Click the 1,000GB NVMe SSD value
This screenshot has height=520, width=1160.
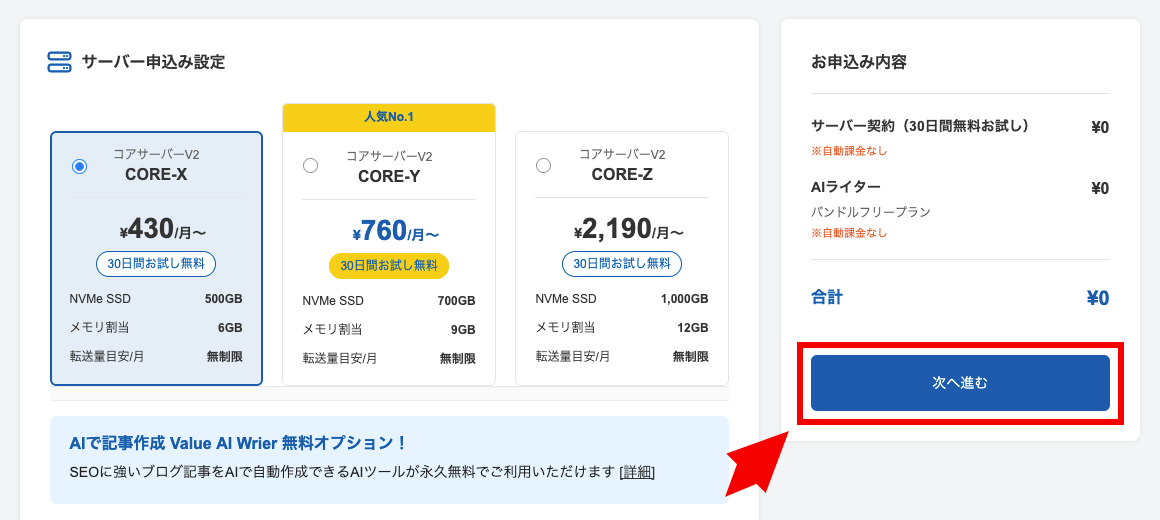[684, 300]
